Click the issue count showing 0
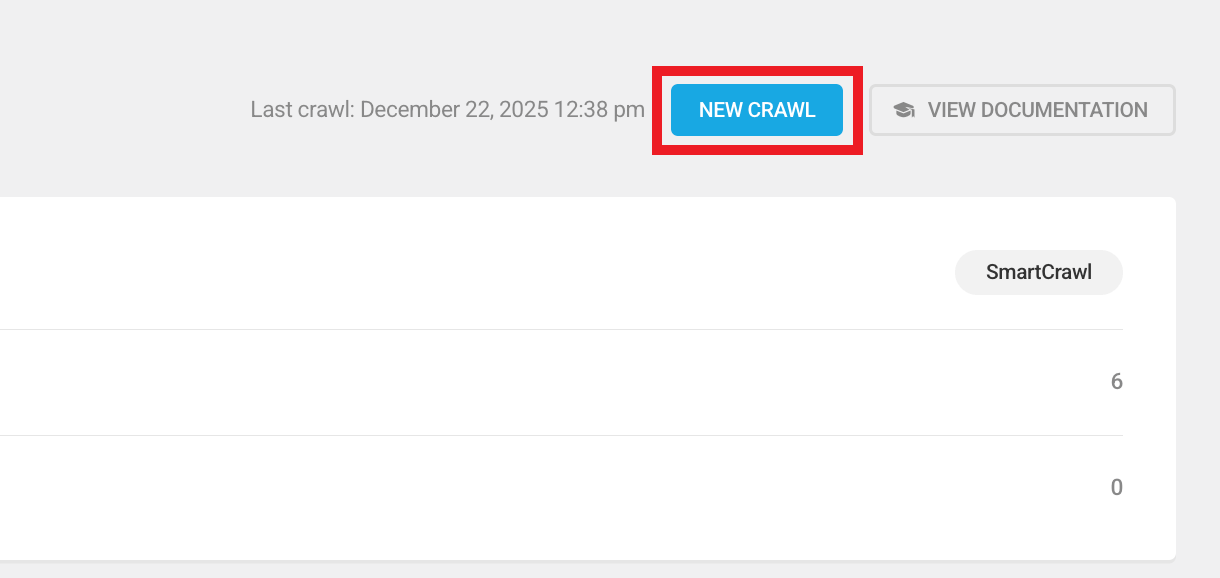 coord(1117,487)
